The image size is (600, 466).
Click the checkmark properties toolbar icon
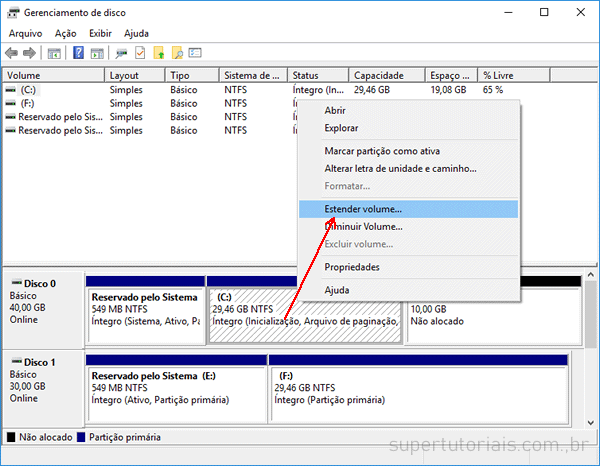[x=140, y=53]
